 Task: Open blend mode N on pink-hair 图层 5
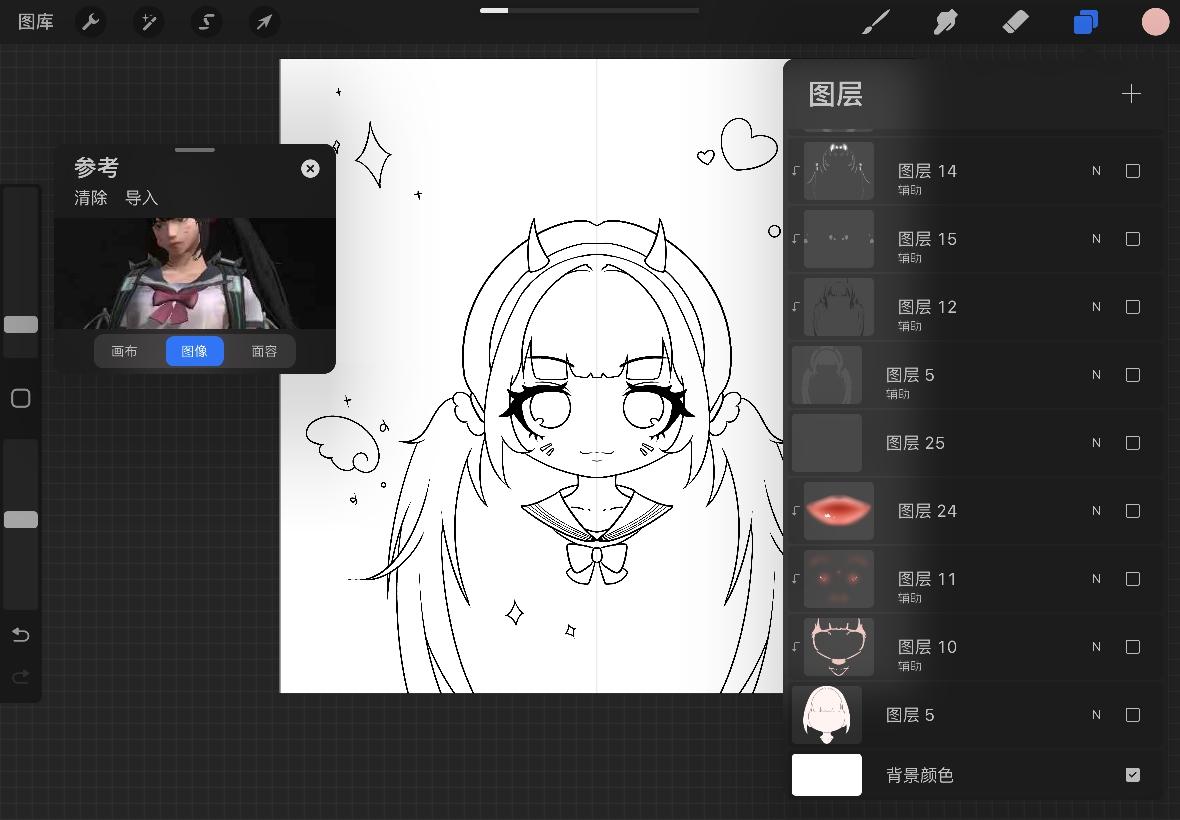[1096, 715]
